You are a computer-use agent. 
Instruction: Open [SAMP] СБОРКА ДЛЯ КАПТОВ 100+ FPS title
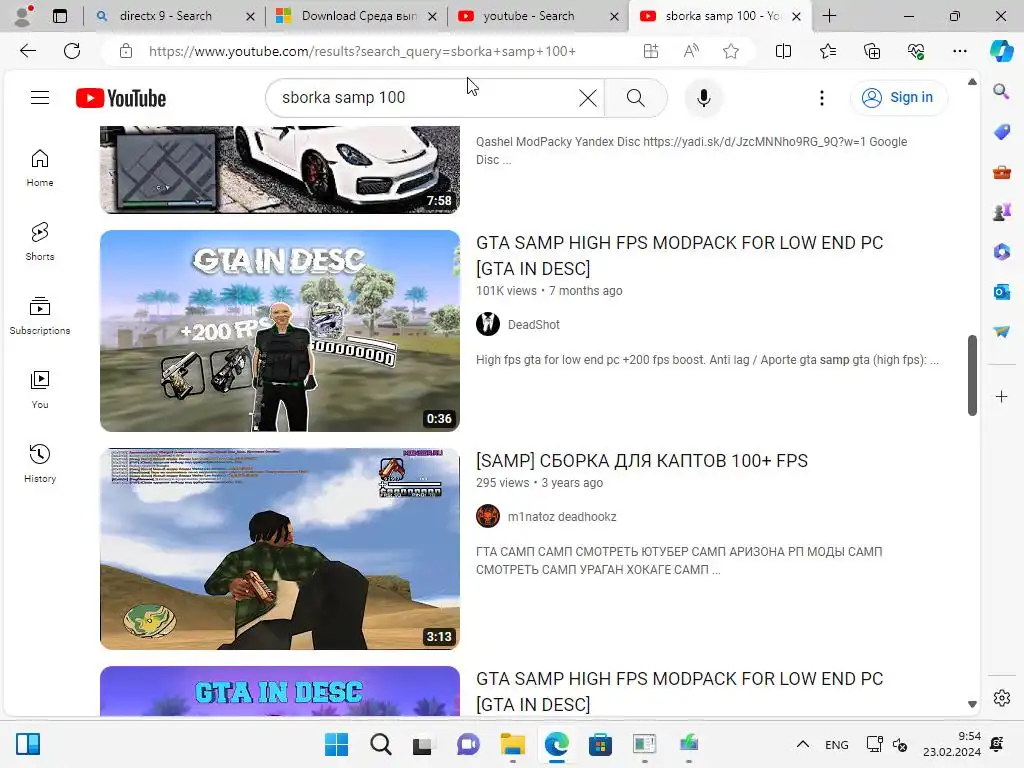(x=641, y=461)
